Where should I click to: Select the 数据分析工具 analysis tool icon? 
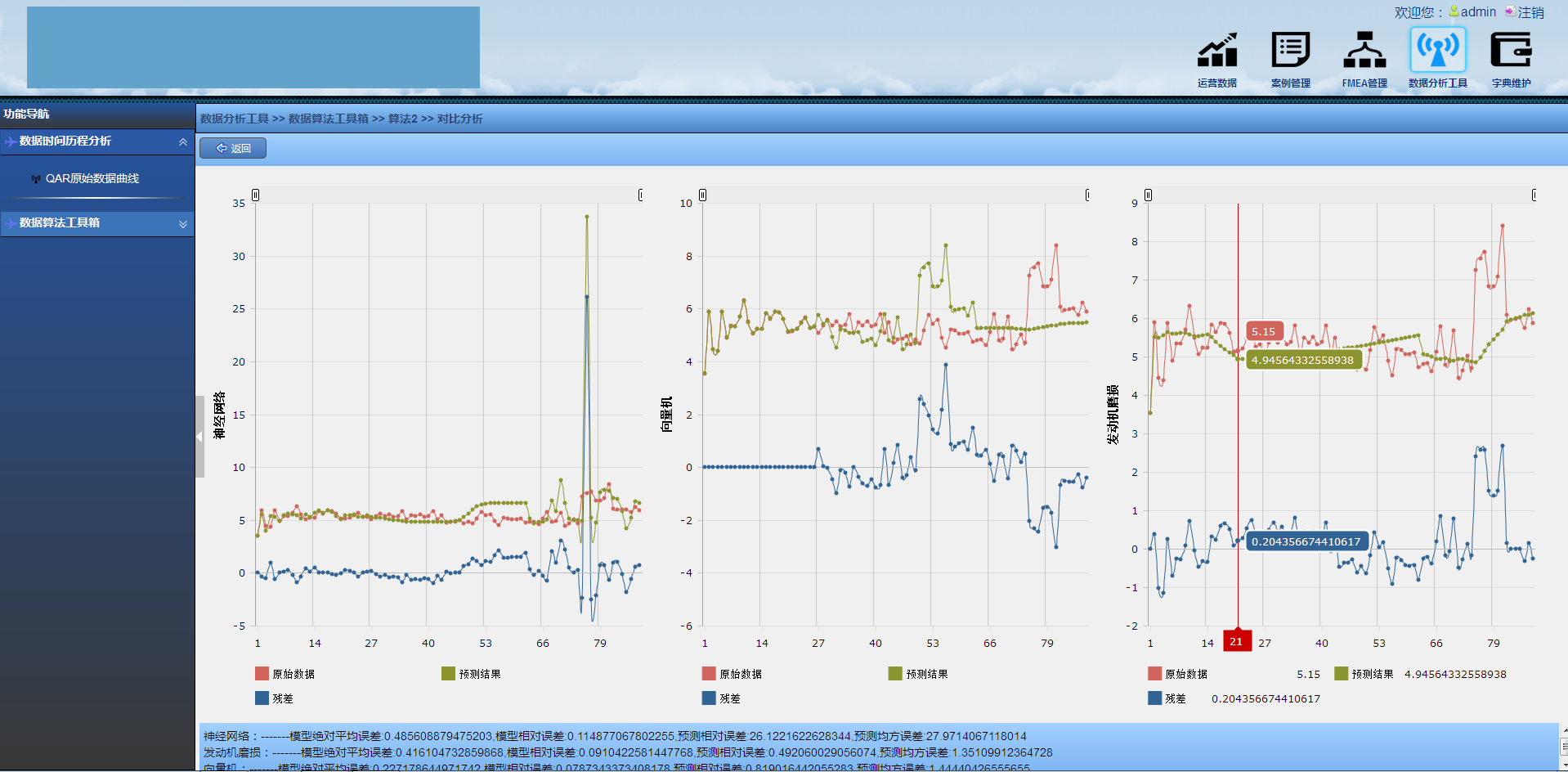point(1437,52)
